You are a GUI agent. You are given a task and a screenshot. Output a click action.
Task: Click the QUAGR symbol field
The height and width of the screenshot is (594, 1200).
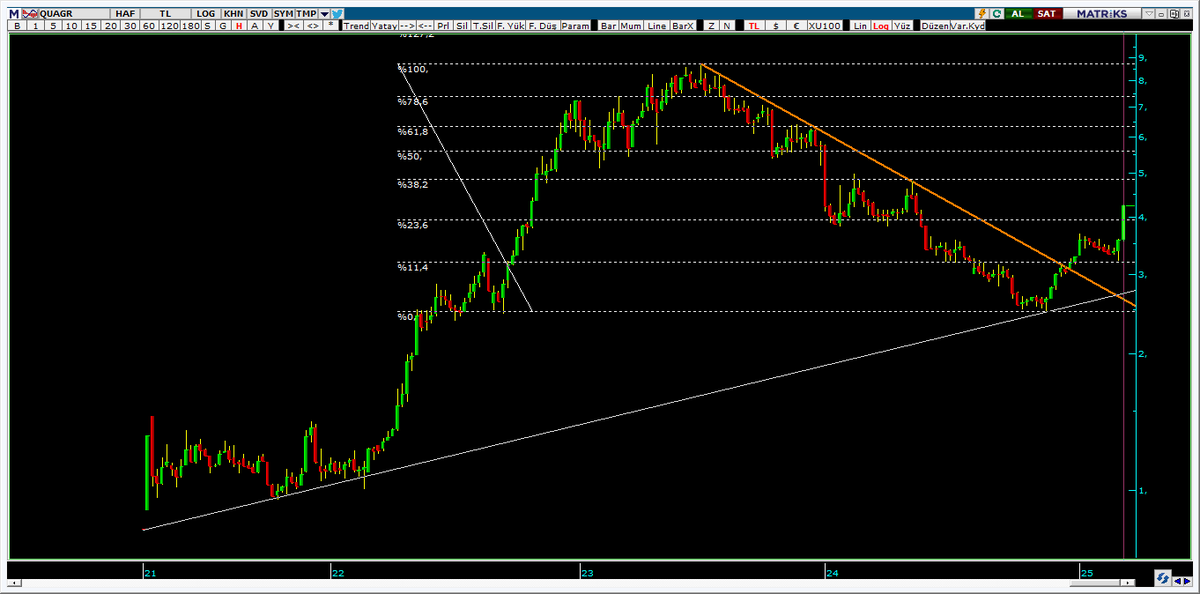coord(75,14)
